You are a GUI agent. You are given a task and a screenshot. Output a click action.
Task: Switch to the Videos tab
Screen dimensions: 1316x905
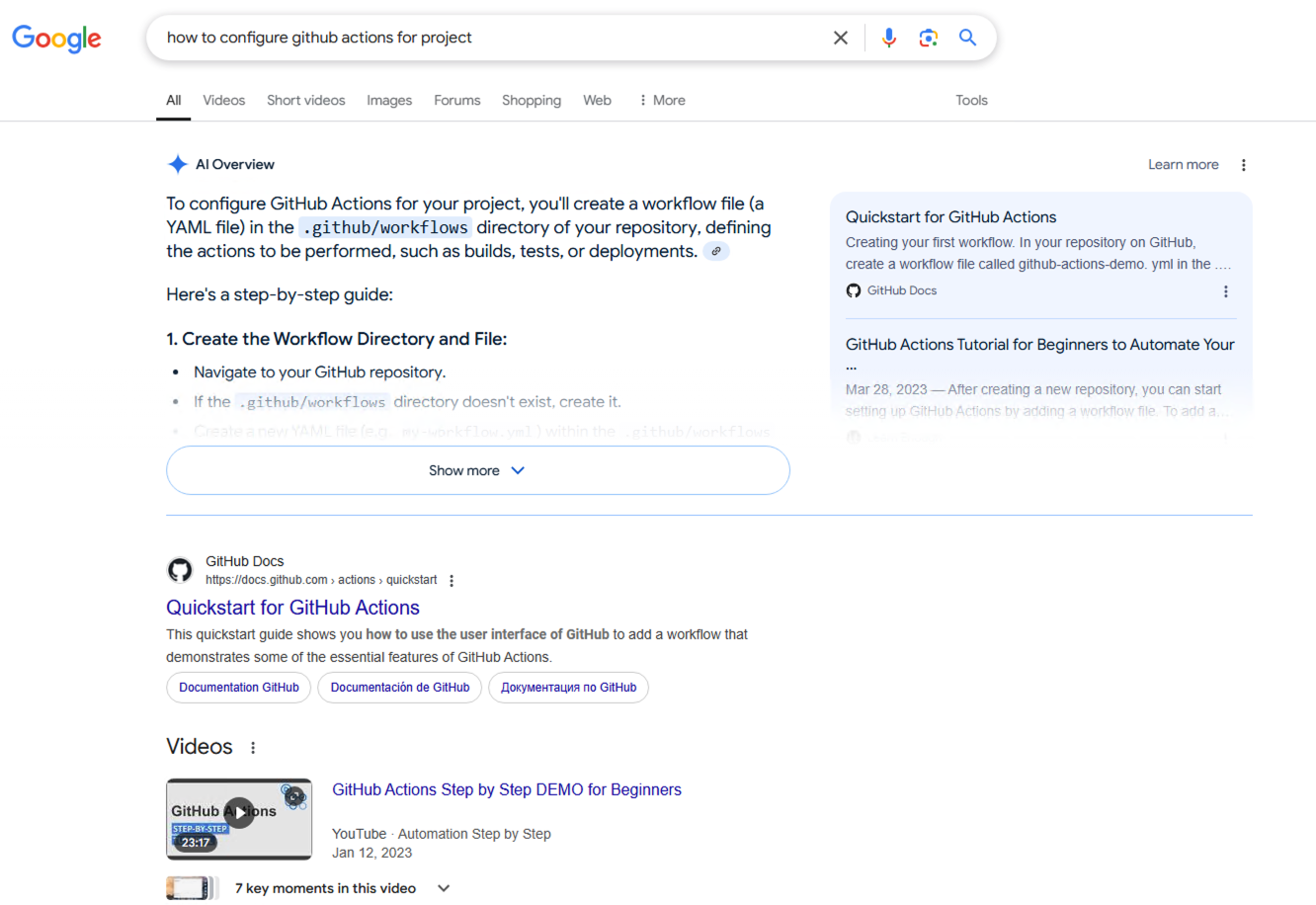[224, 100]
